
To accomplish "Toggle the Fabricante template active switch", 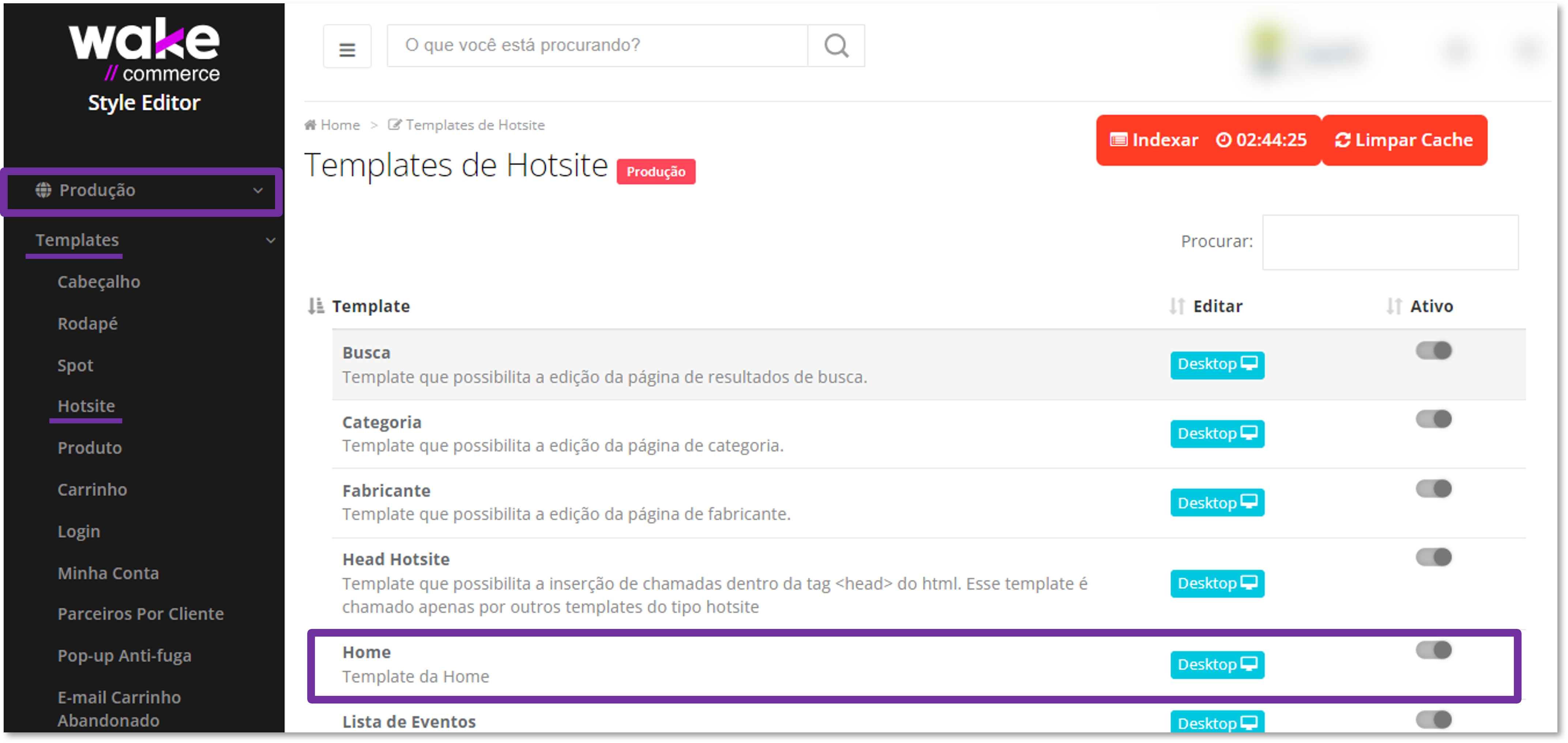I will tap(1433, 489).
